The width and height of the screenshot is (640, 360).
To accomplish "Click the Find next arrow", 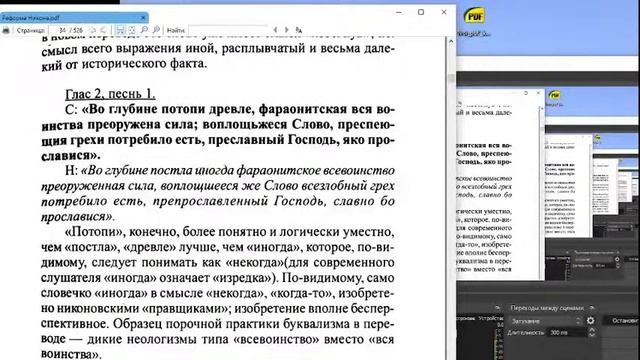I will point(287,30).
